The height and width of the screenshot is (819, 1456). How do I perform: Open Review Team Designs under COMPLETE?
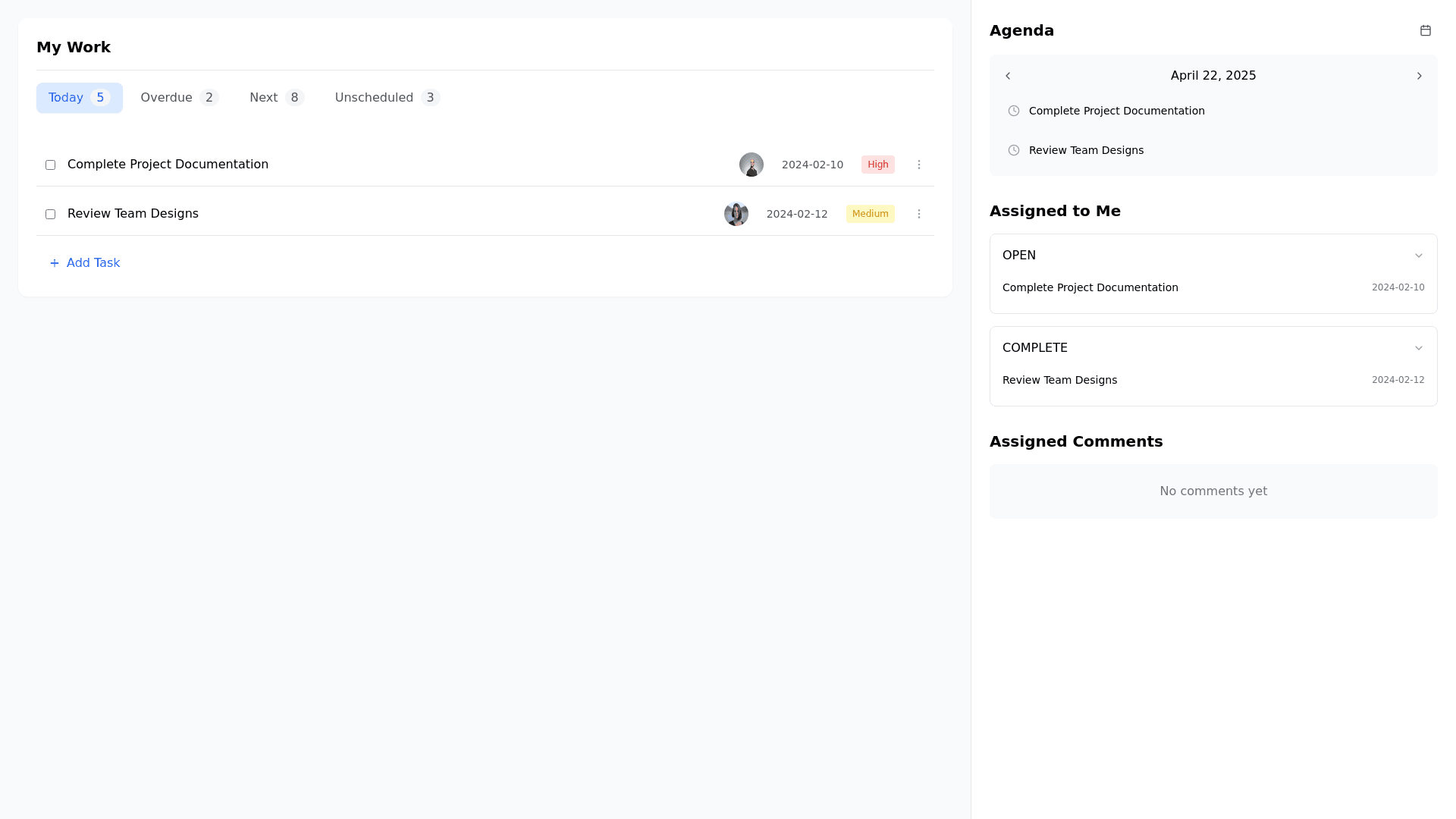click(x=1059, y=380)
